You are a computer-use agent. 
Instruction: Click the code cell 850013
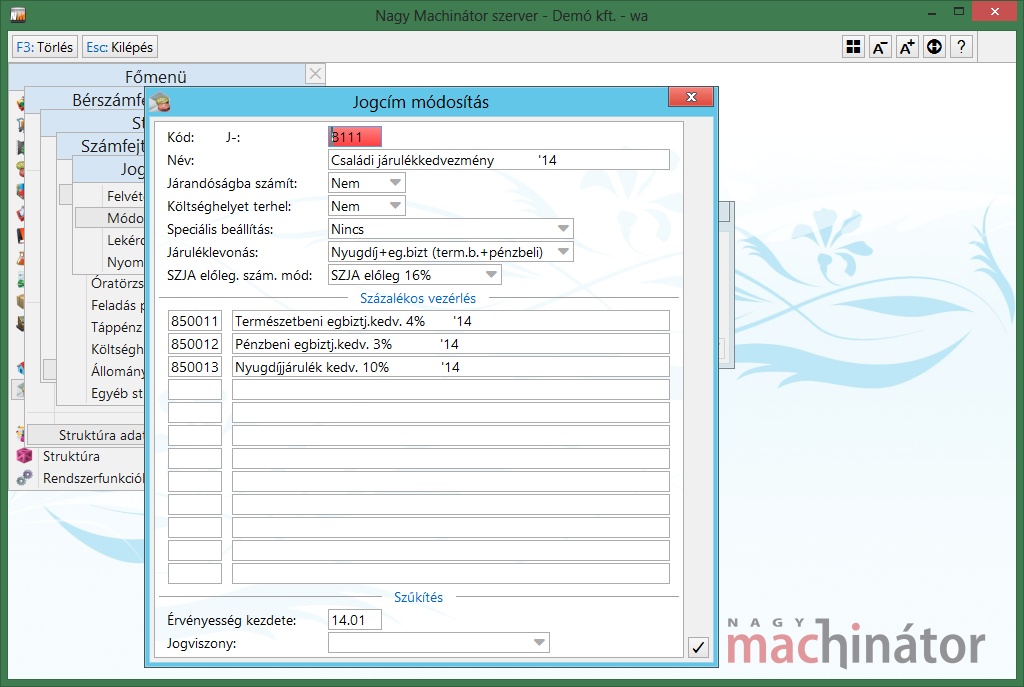tap(195, 366)
